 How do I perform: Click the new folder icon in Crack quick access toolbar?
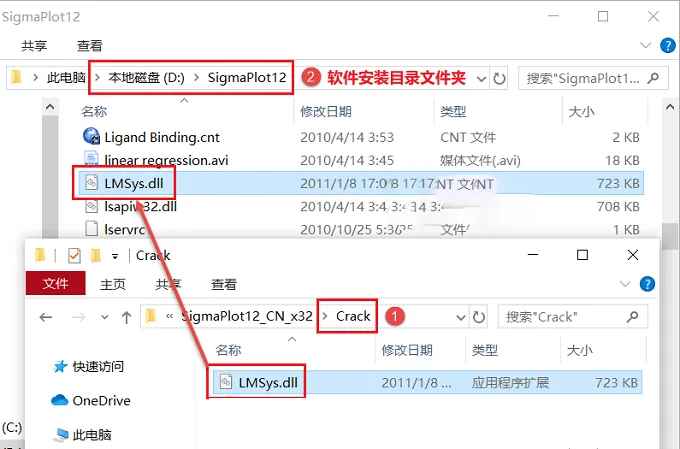click(x=95, y=256)
